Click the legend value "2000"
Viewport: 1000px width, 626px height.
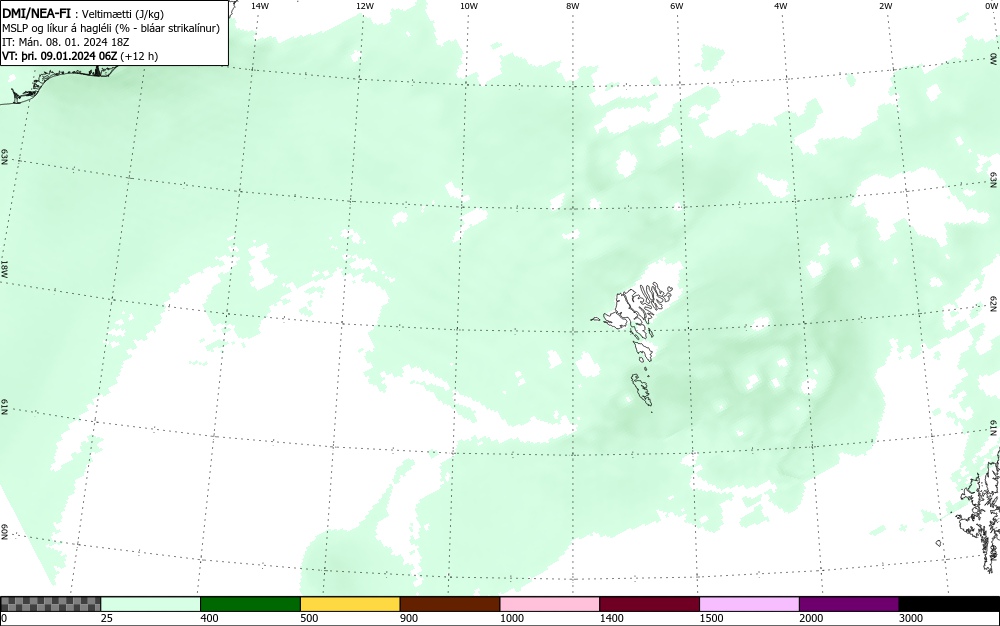tap(811, 618)
